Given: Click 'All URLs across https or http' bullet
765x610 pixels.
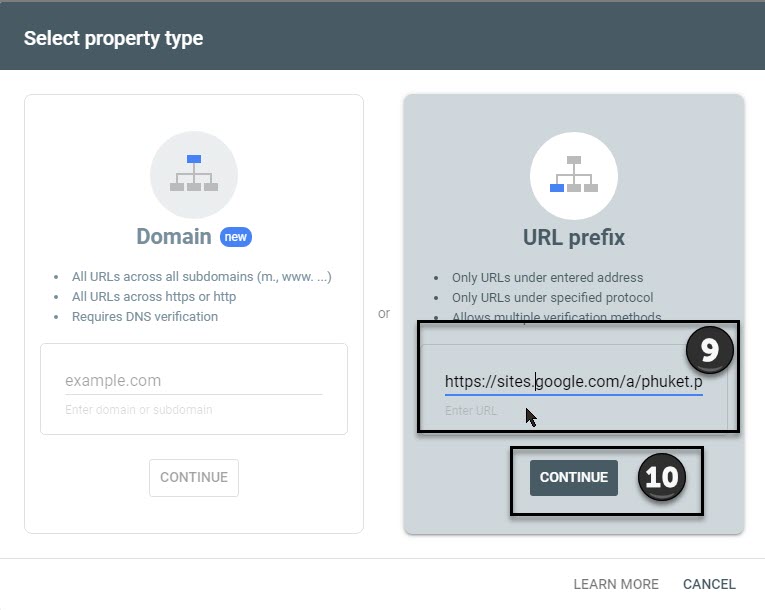Looking at the screenshot, I should (154, 297).
